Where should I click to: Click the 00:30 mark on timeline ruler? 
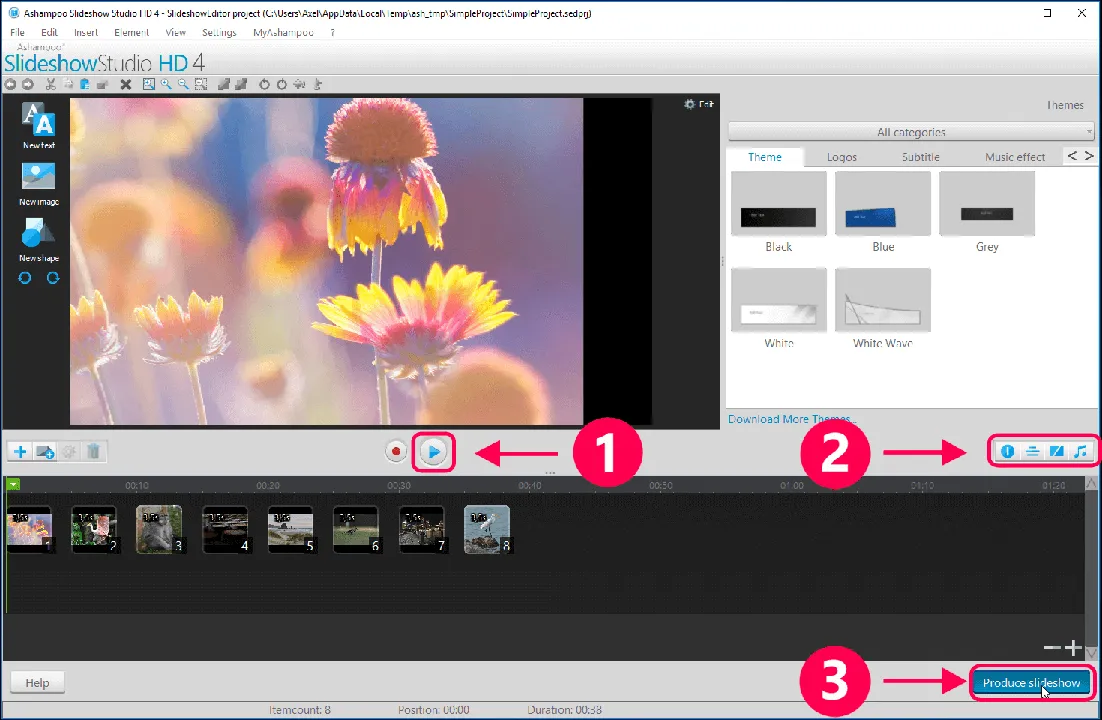click(398, 485)
